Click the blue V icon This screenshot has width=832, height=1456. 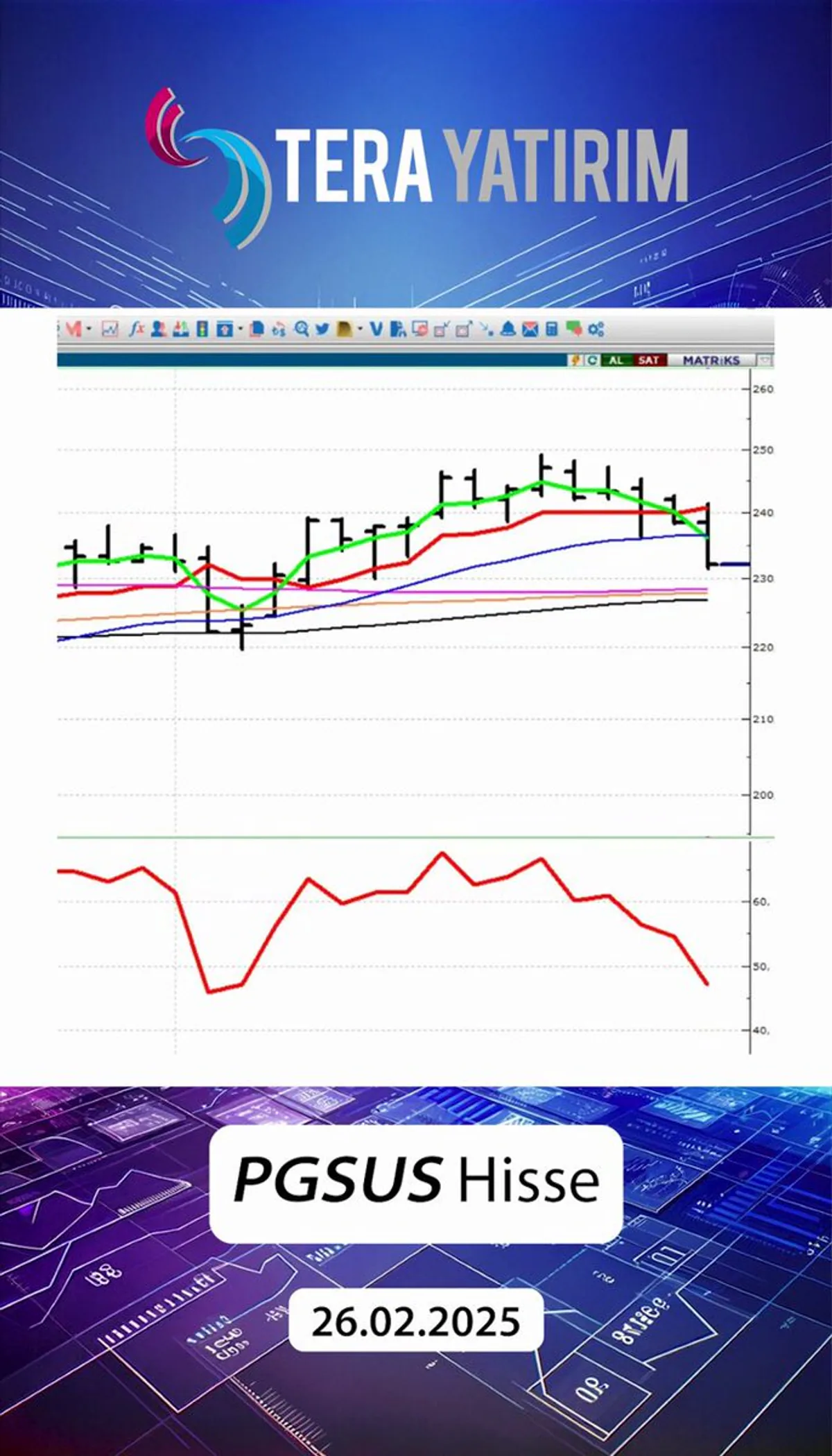(x=376, y=329)
